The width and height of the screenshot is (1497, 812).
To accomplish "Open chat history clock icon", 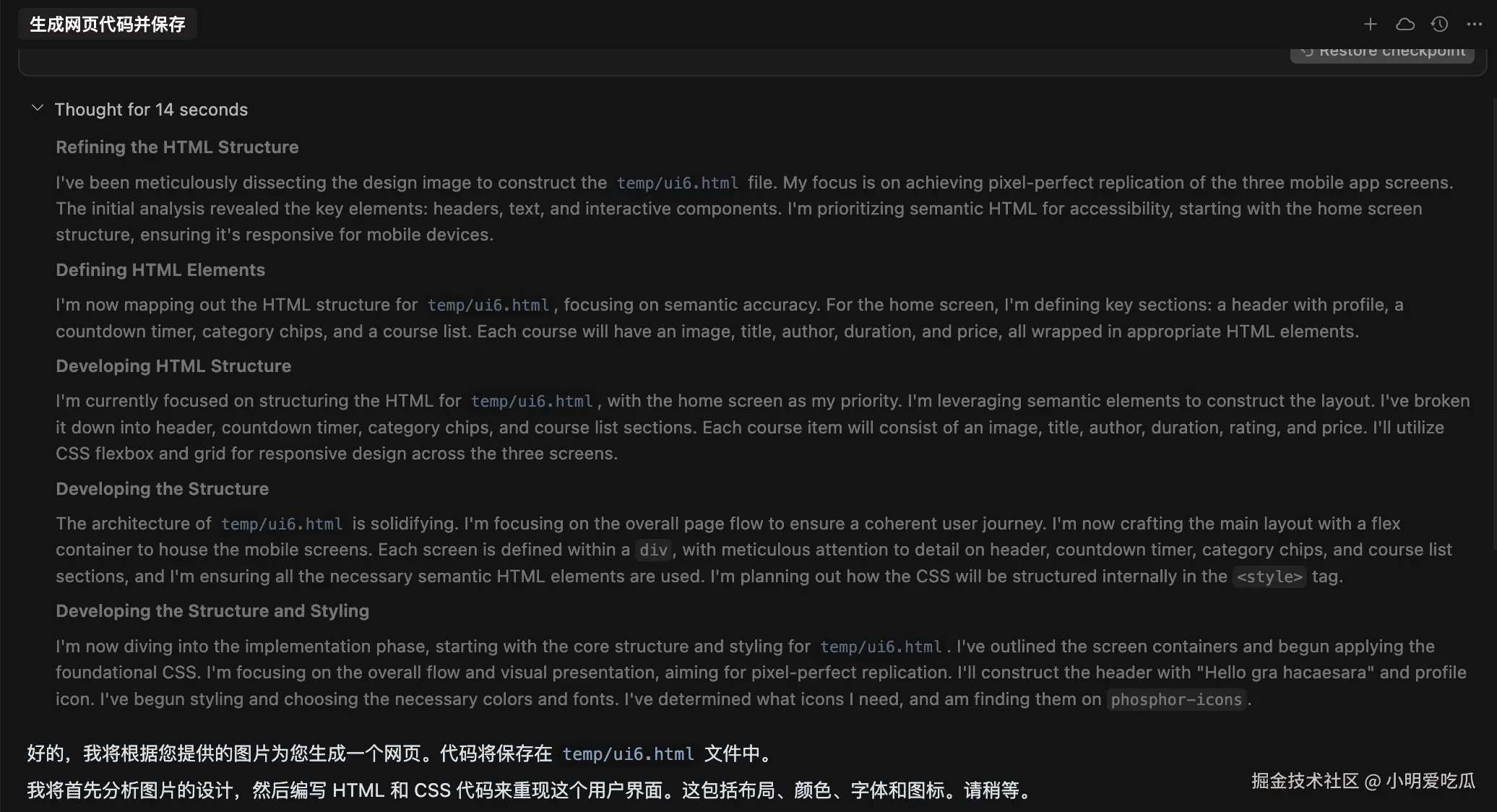I will tap(1439, 25).
